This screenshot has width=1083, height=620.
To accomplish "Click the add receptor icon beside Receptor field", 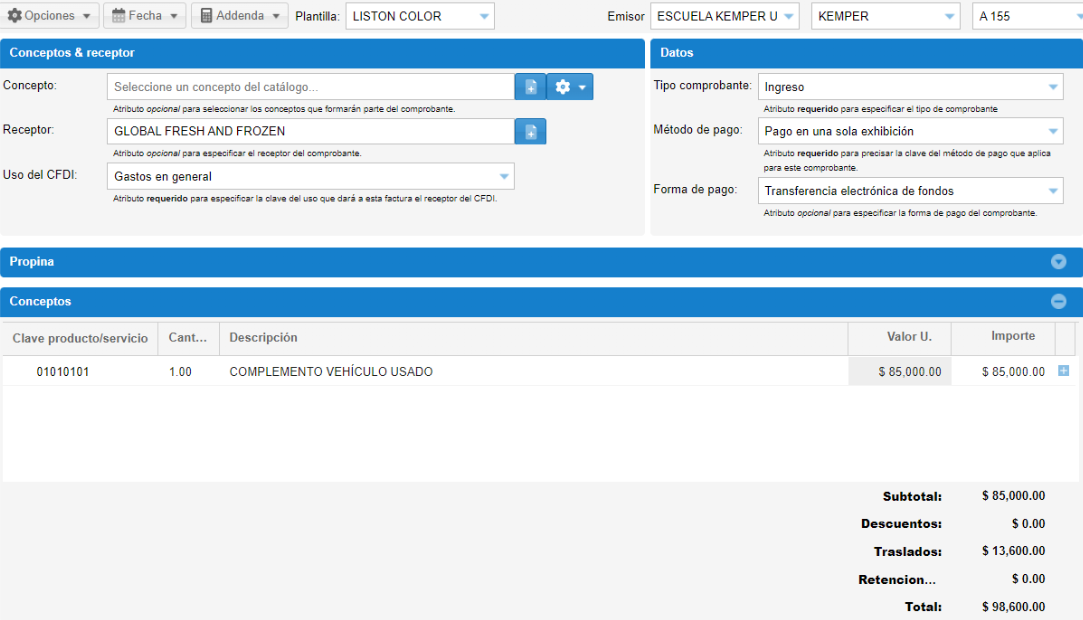I will (x=530, y=131).
